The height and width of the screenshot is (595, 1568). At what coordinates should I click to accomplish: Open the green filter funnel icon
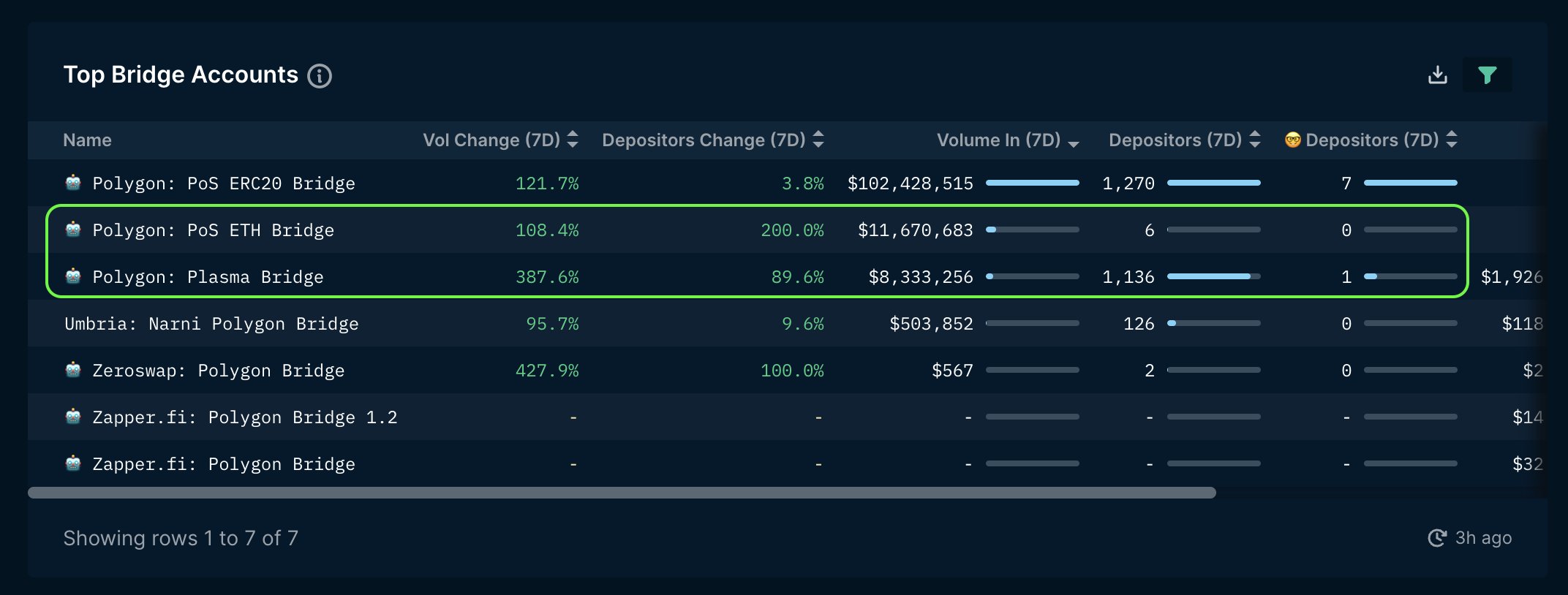[x=1487, y=75]
